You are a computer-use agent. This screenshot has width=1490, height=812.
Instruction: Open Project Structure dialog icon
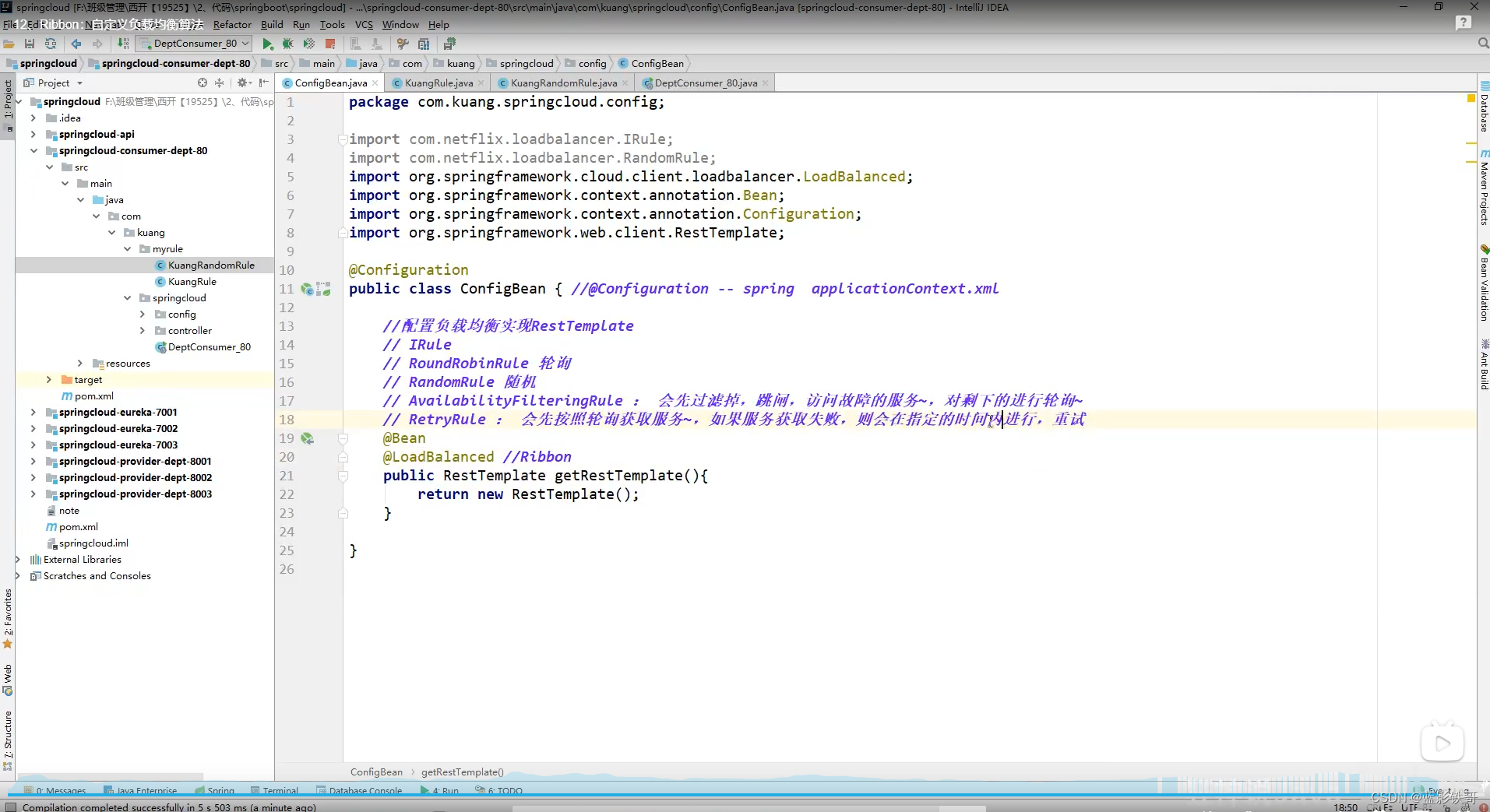point(424,44)
